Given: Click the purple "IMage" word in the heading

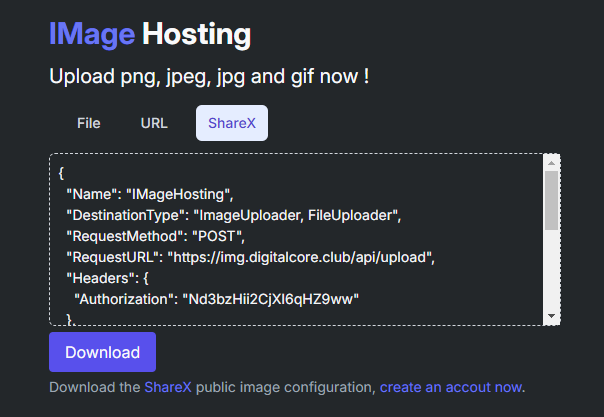Looking at the screenshot, I should coord(92,35).
